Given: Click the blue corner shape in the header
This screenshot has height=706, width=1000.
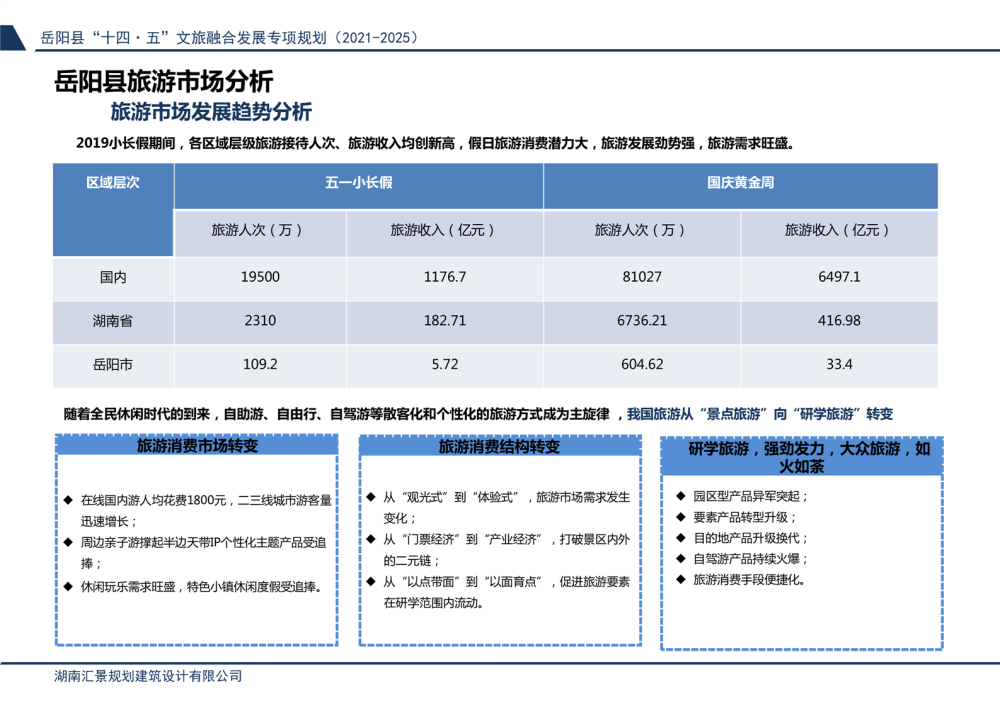Looking at the screenshot, I should click(12, 38).
